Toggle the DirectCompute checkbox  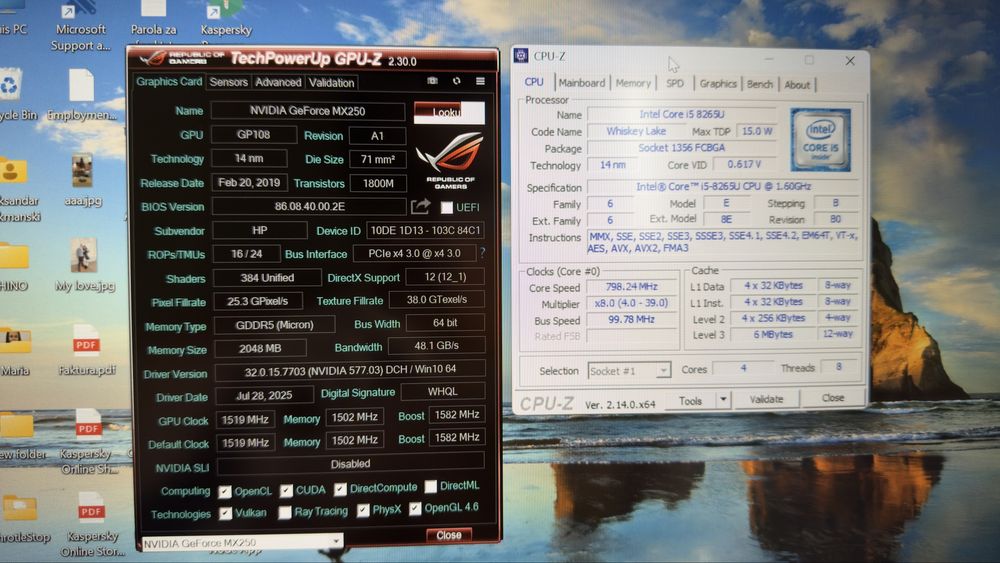point(340,489)
